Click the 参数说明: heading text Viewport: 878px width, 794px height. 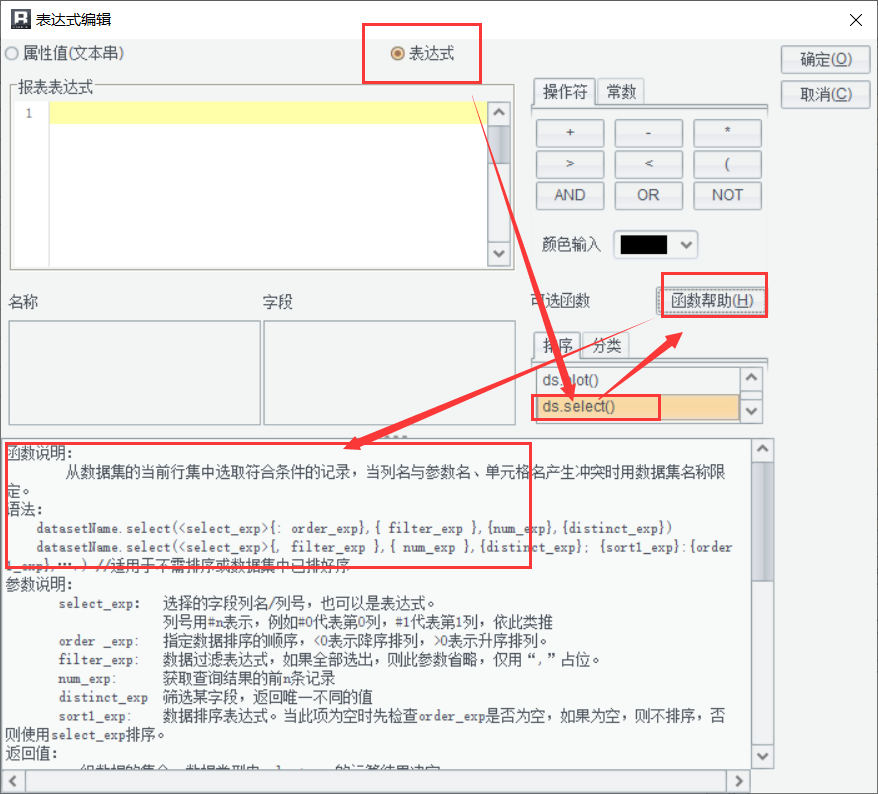pos(39,585)
